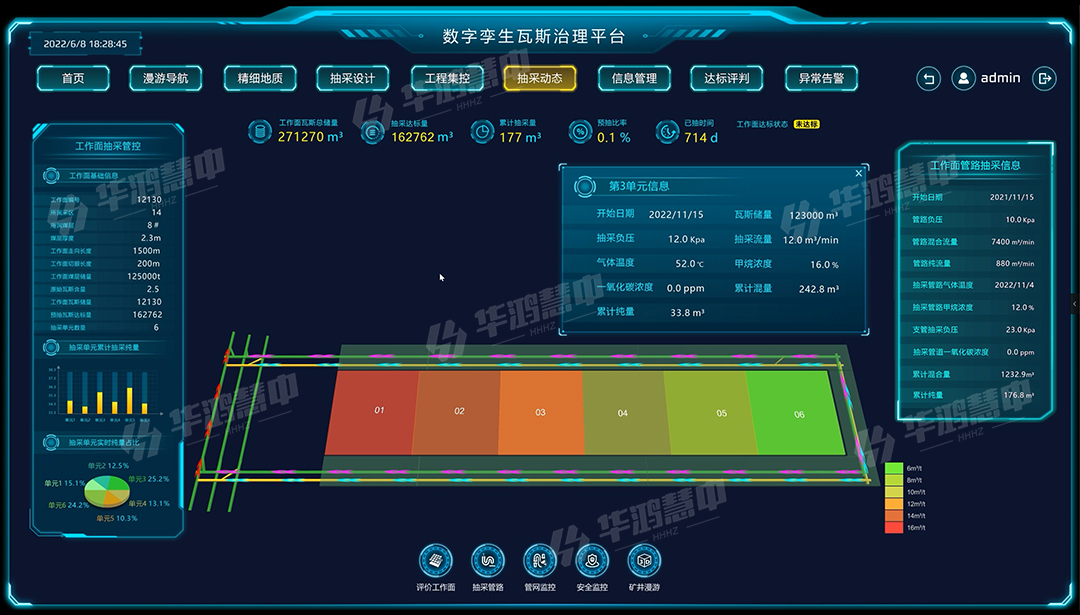The width and height of the screenshot is (1080, 615).
Task: Click the red 16m³/t legend swatch
Action: pyautogui.click(x=894, y=527)
